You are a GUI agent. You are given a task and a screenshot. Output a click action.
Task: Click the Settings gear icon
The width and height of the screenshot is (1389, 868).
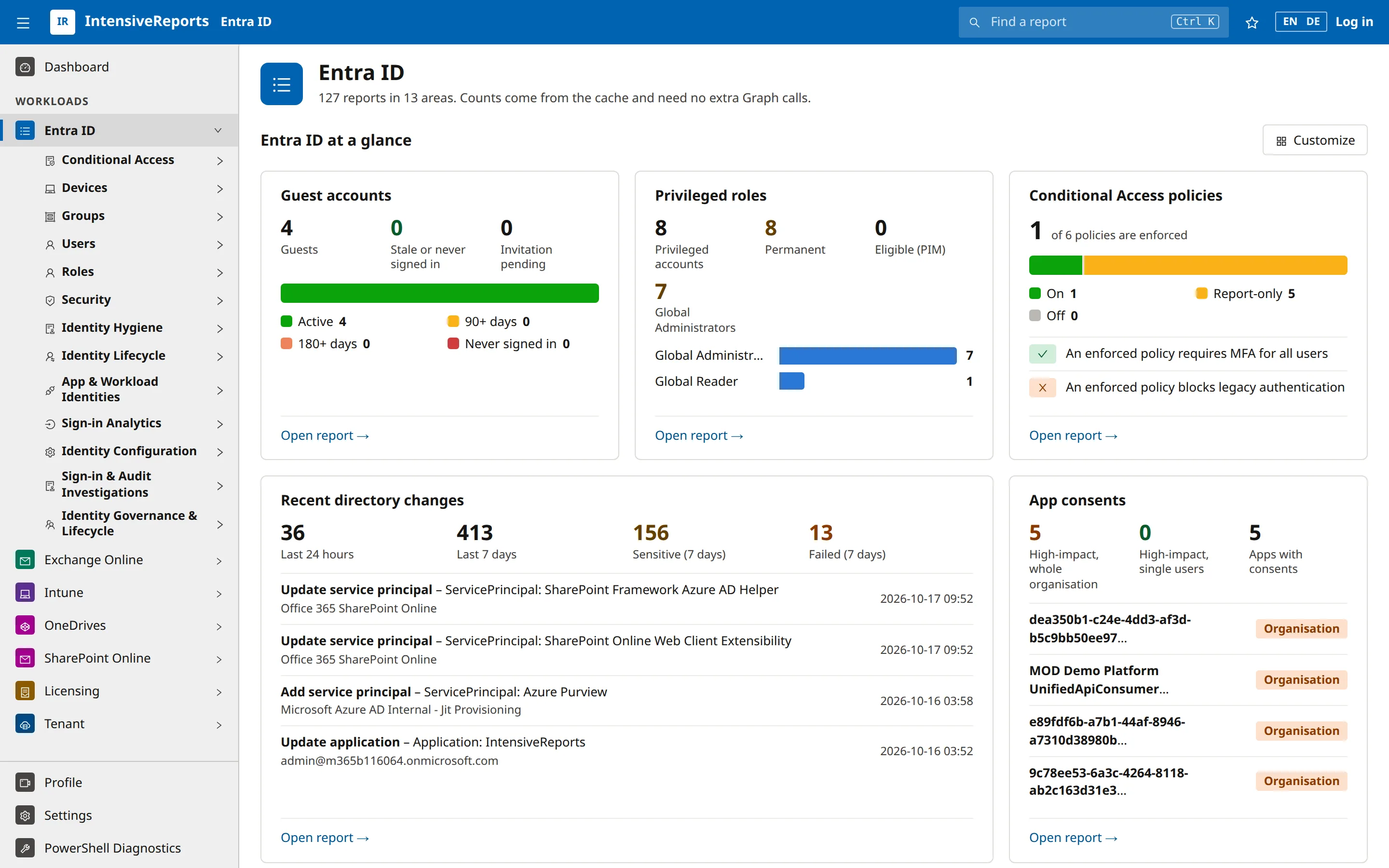25,815
